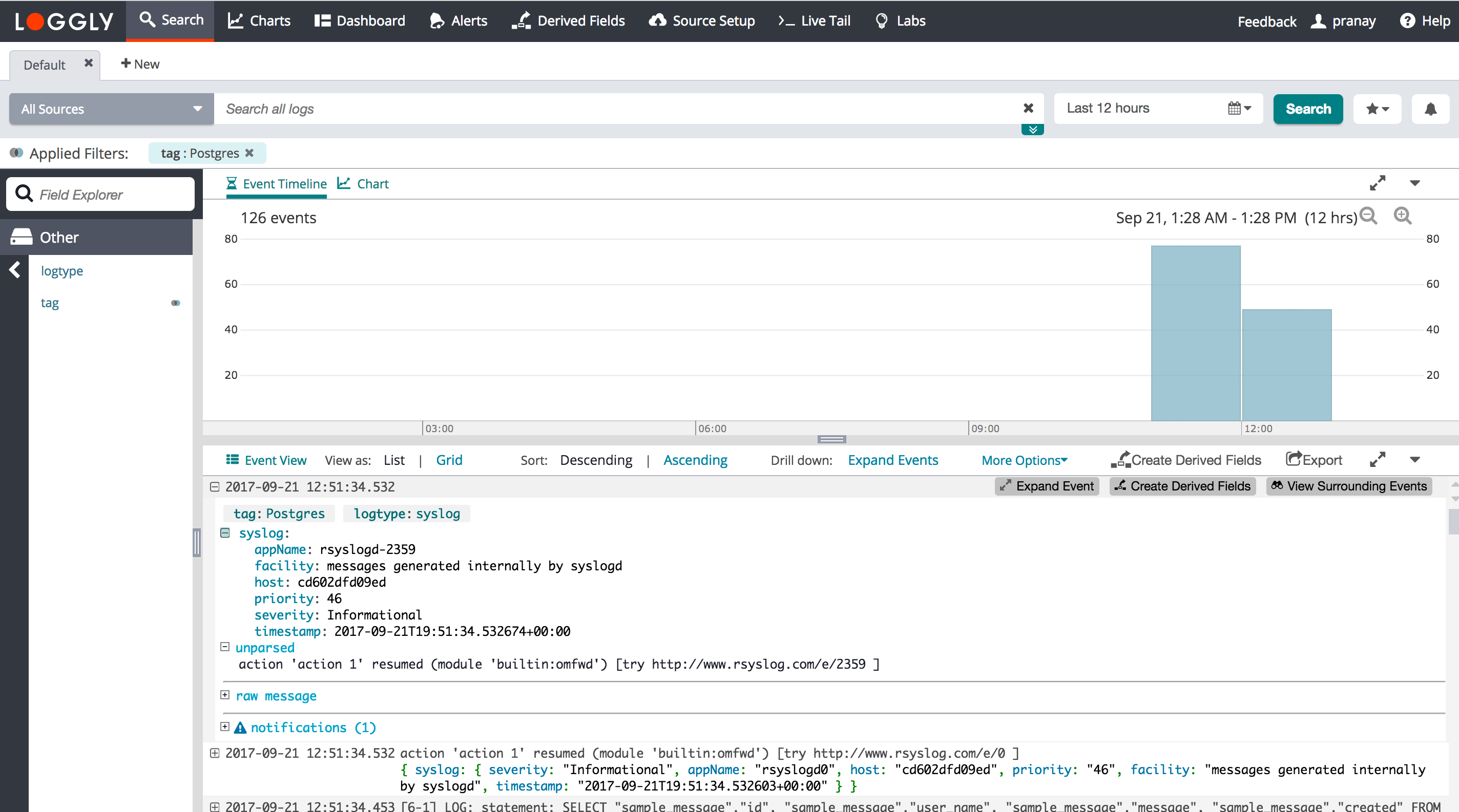Click the Search icon in navigation bar
This screenshot has height=812, width=1459.
tap(147, 20)
